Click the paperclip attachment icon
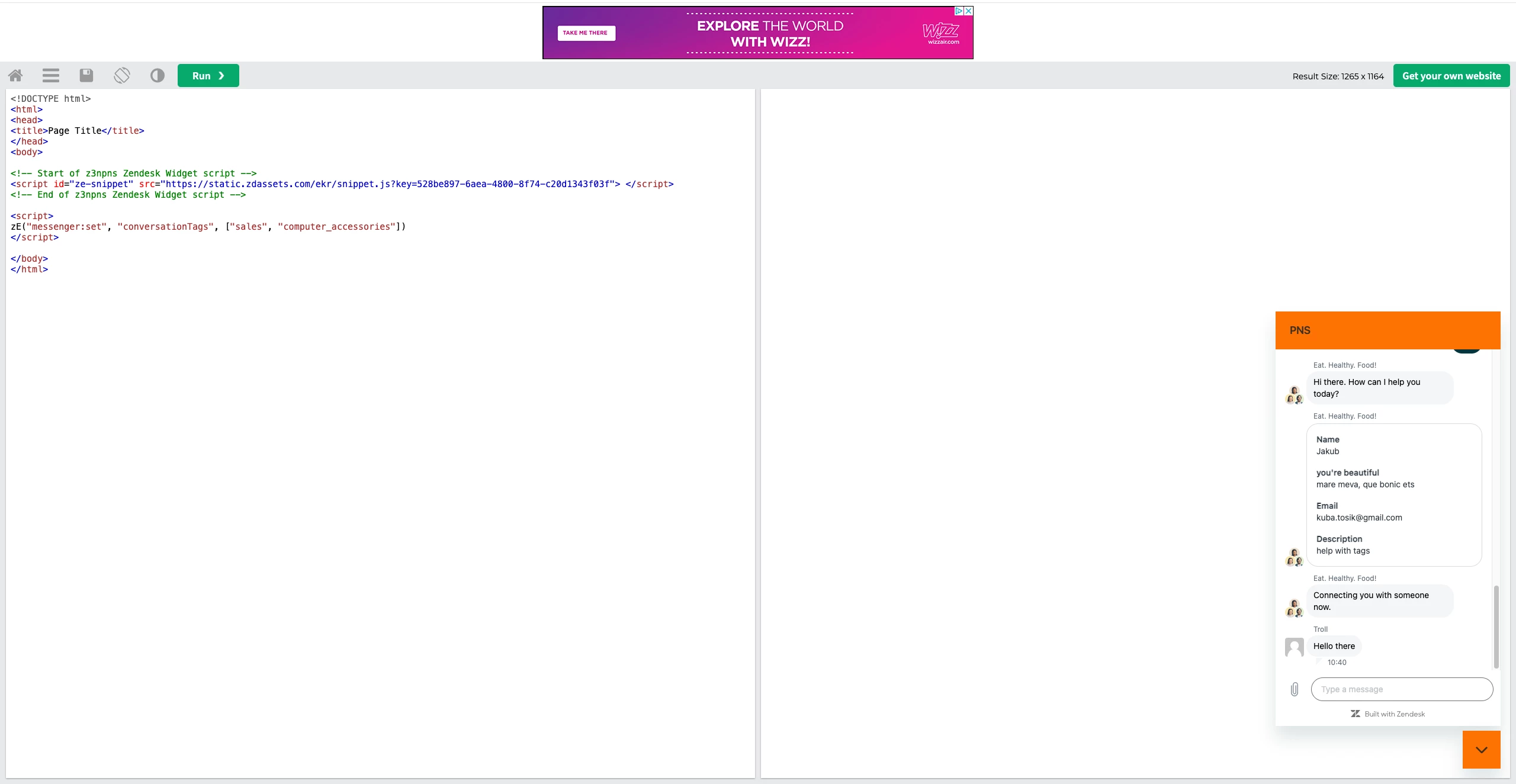The image size is (1516, 784). [1295, 689]
